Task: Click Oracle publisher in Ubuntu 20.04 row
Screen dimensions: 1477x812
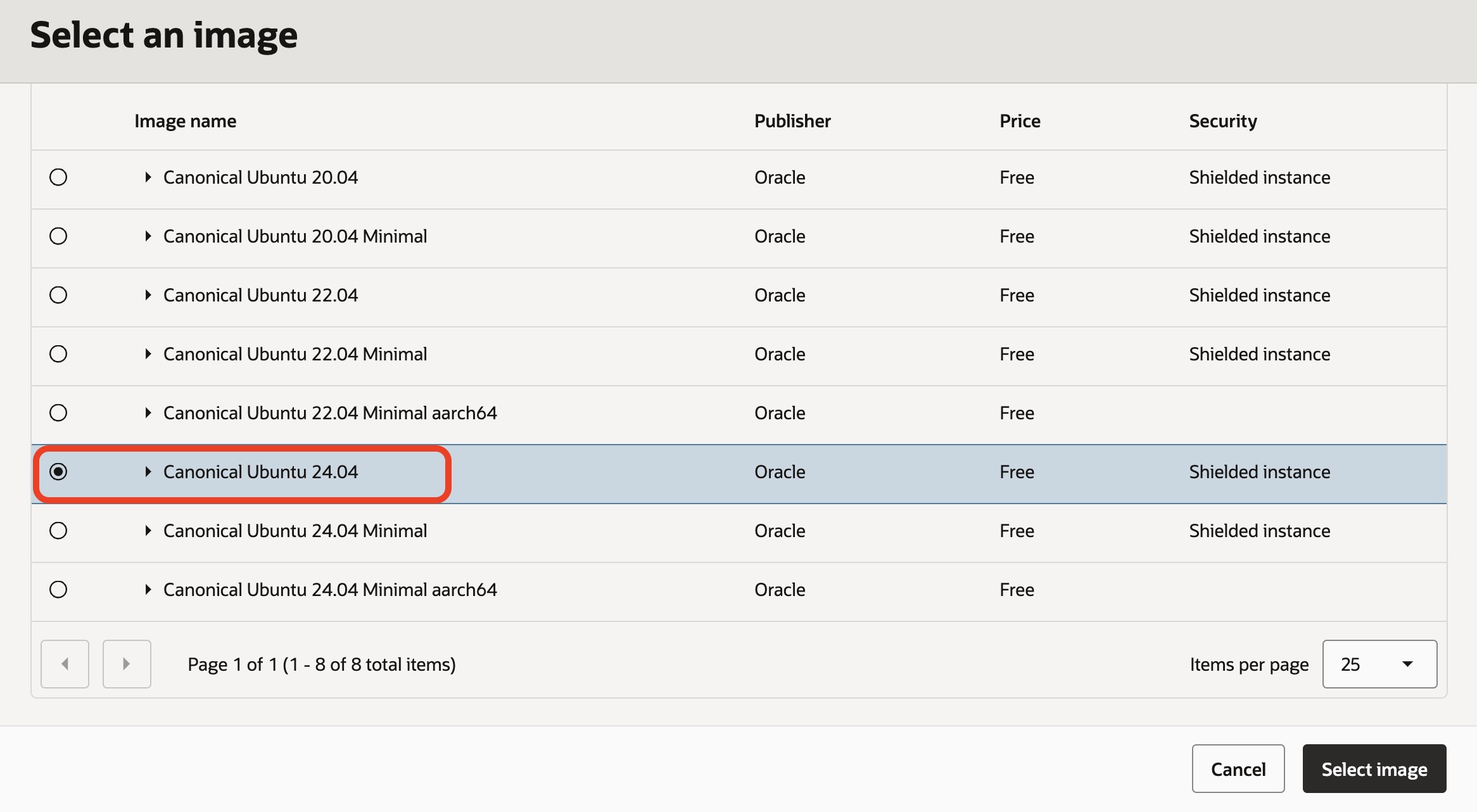Action: click(780, 177)
